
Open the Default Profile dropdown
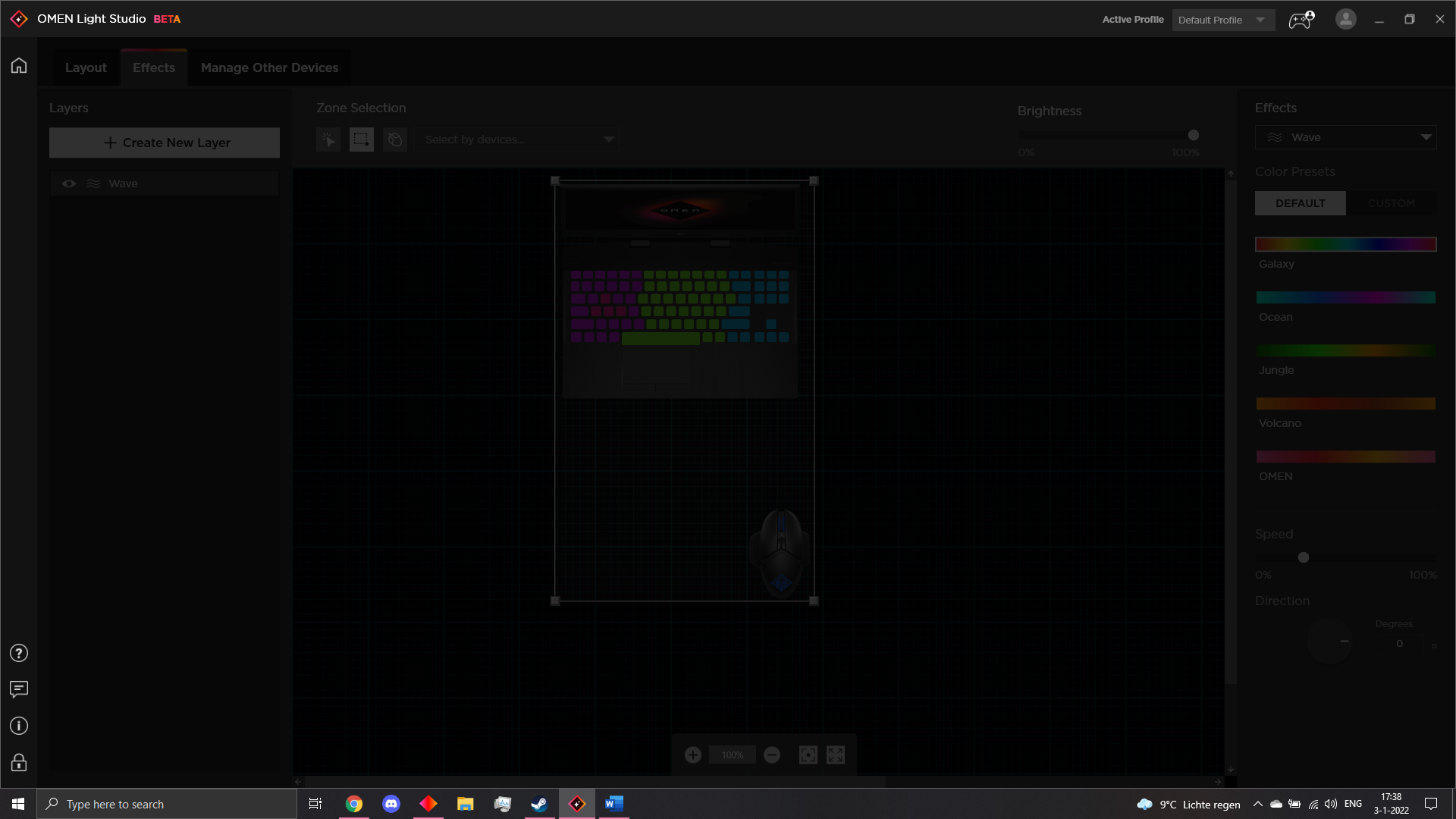pos(1222,20)
